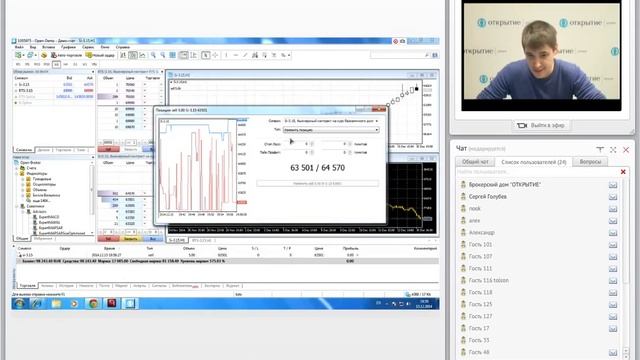Image resolution: width=640 pixels, height=360 pixels.
Task: Switch to the 'Общий чат' tab
Action: pos(475,162)
